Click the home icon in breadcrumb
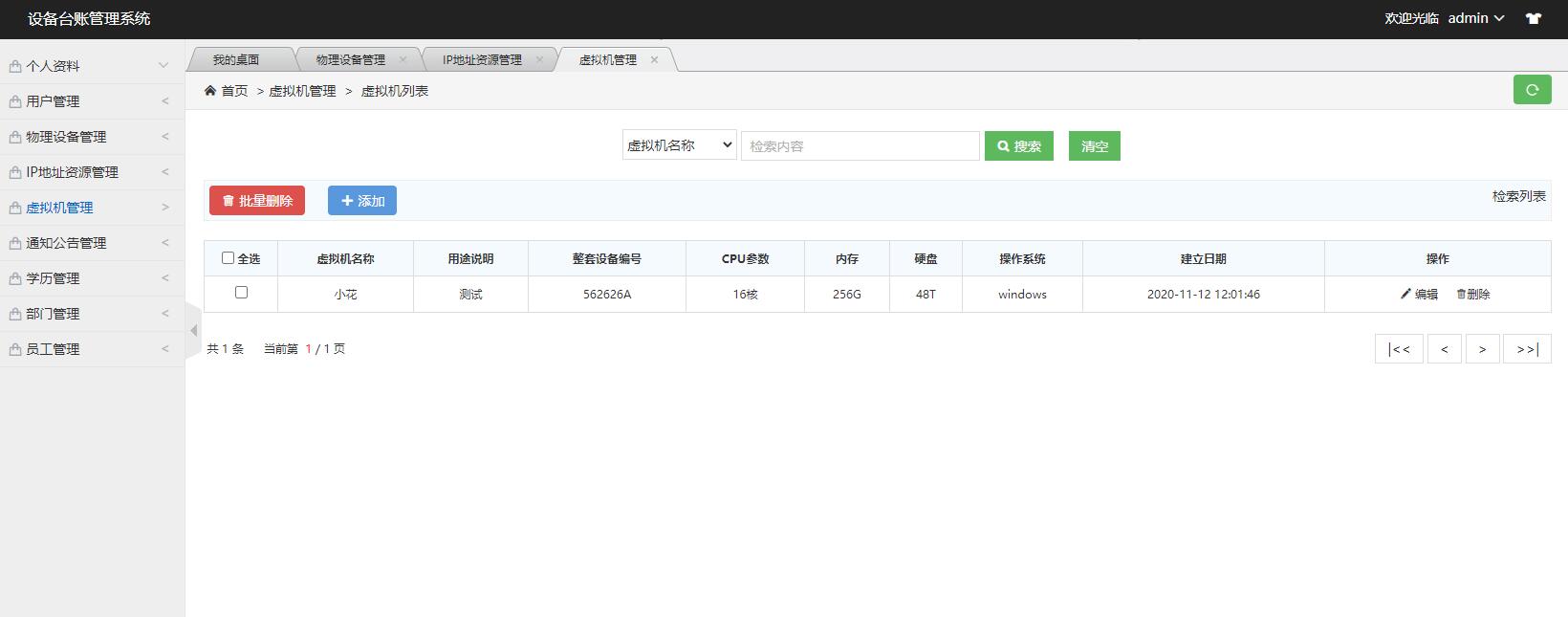Screen dimensions: 1568x617 [x=210, y=91]
